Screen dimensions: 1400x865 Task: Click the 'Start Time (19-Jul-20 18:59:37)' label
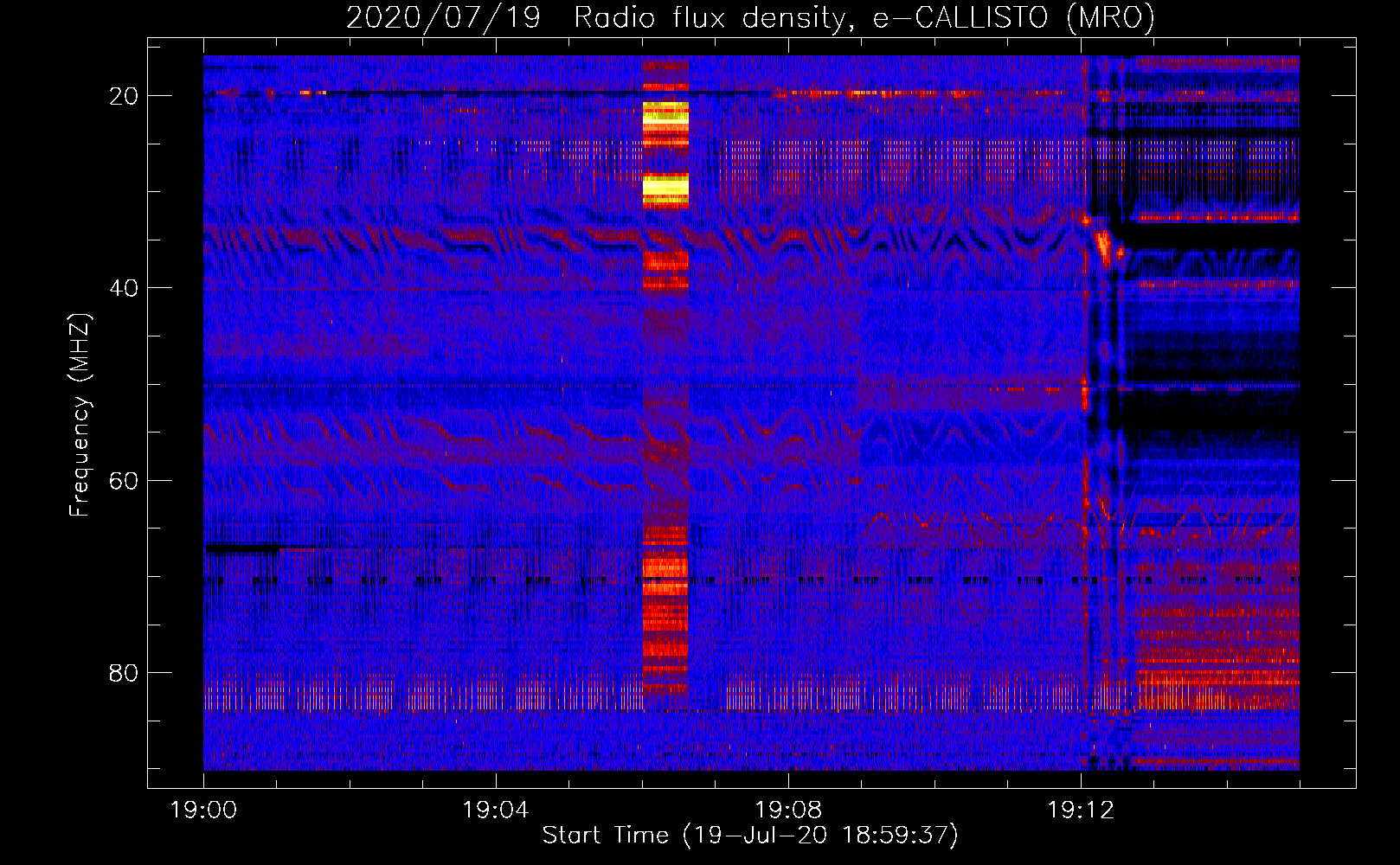(750, 836)
